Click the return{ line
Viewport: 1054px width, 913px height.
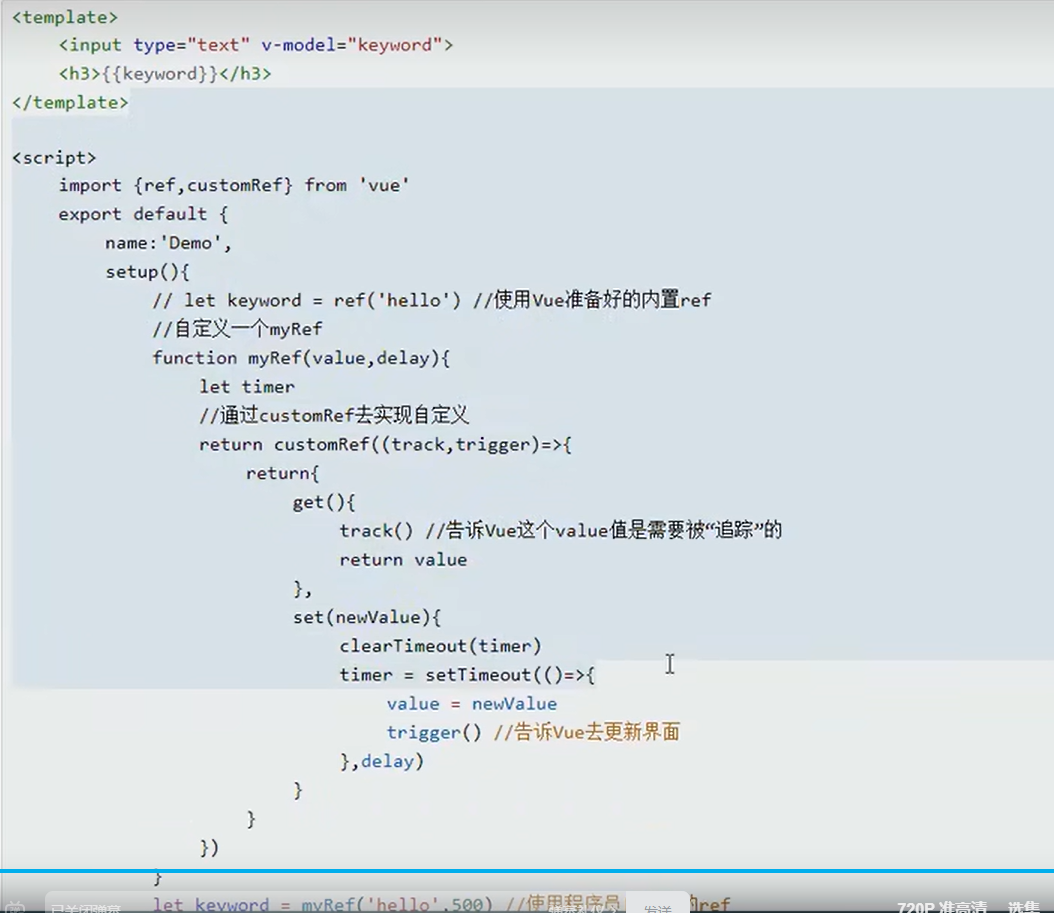(x=282, y=473)
